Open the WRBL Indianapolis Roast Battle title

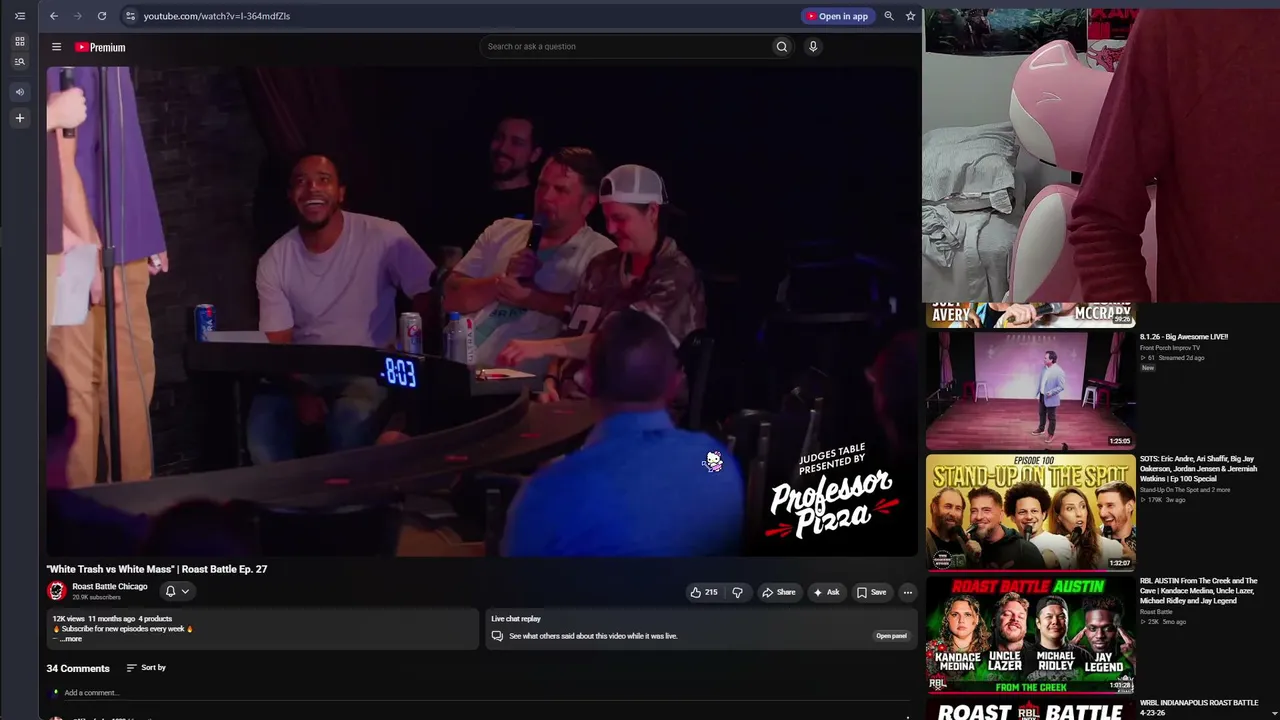pos(1199,708)
